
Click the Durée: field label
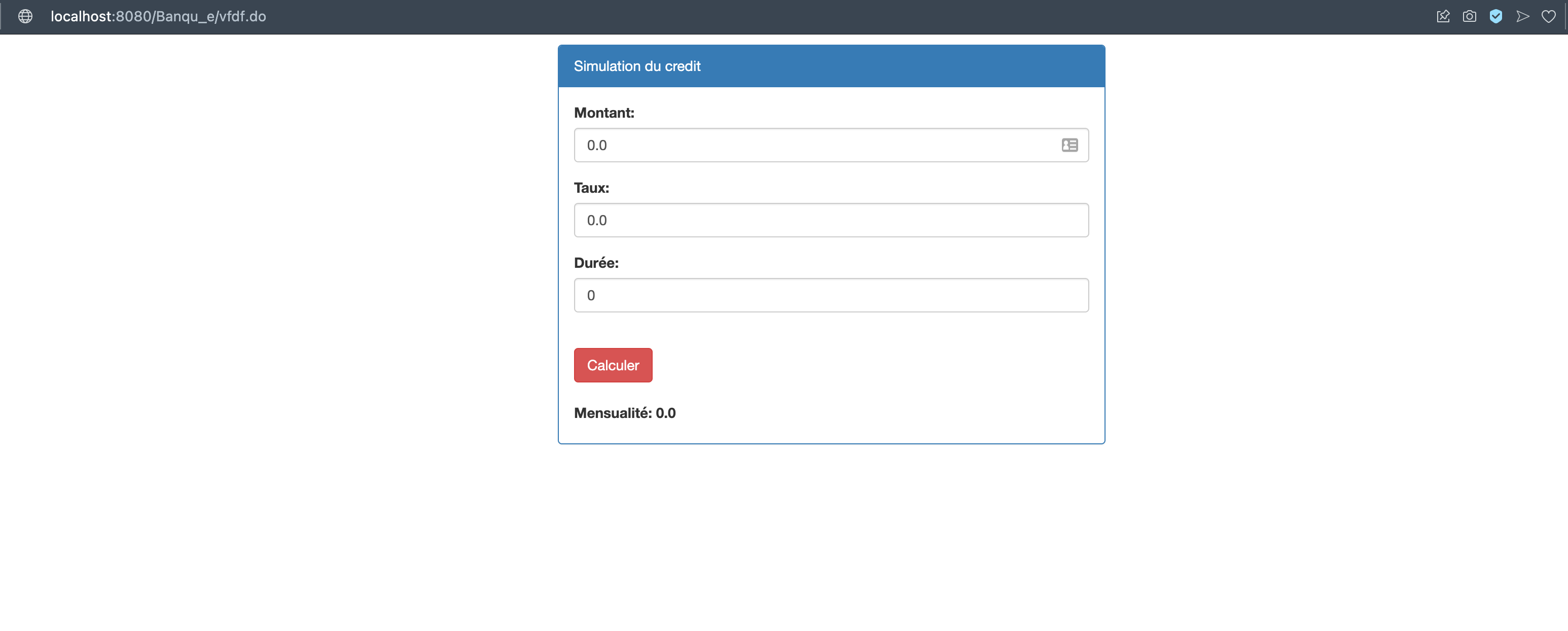[596, 263]
